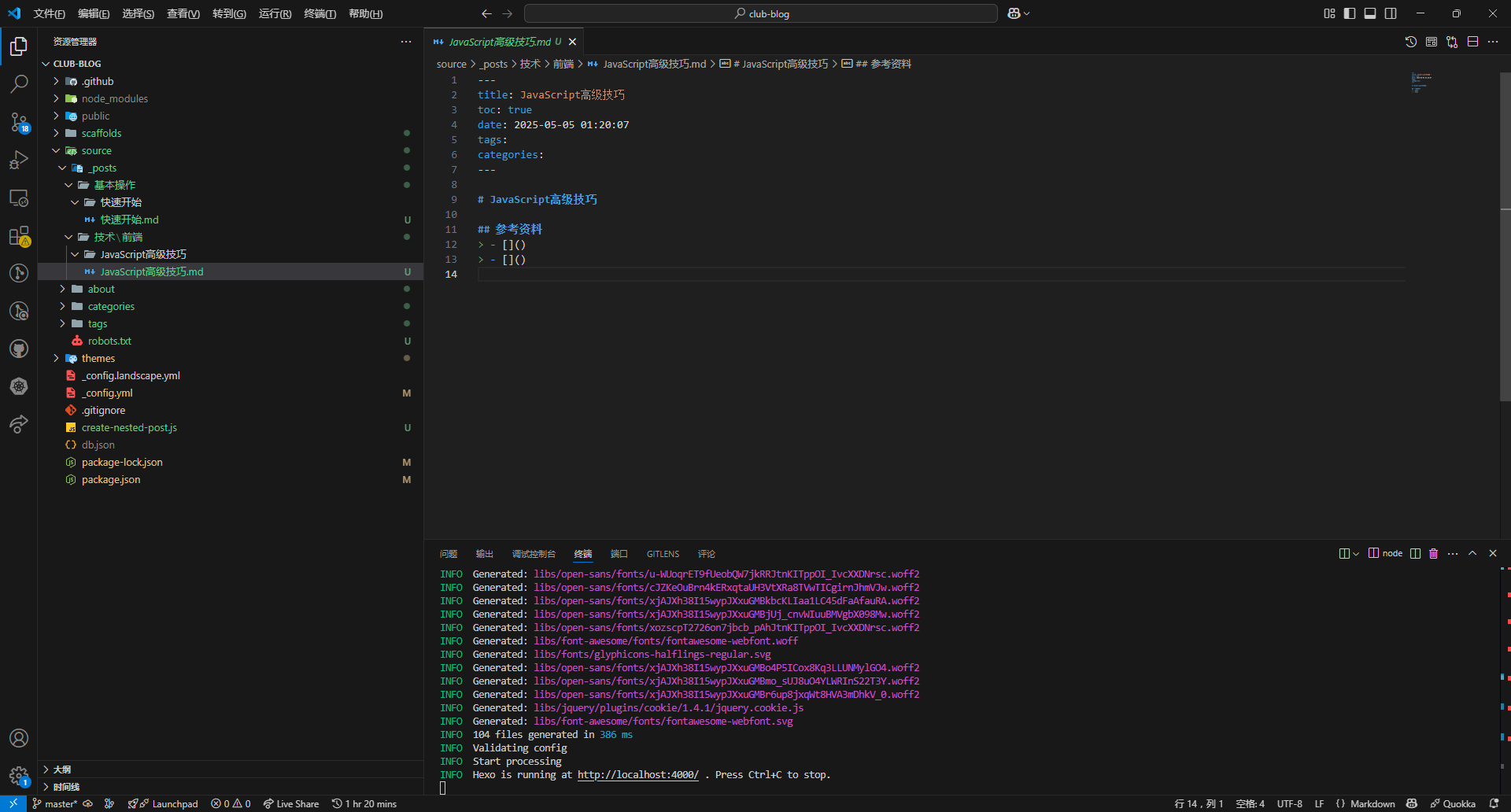This screenshot has height=812, width=1511.
Task: Toggle the secondary side bar layout
Action: 1391,13
